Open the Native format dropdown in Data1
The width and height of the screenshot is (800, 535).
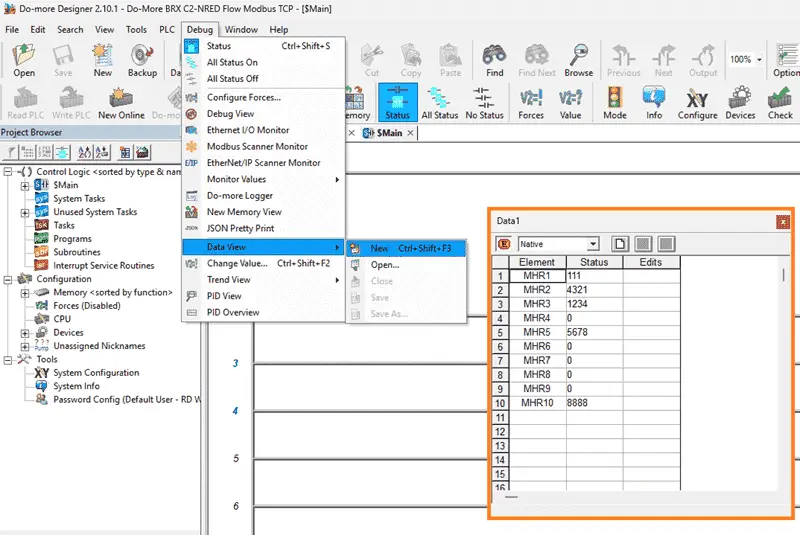[x=592, y=244]
